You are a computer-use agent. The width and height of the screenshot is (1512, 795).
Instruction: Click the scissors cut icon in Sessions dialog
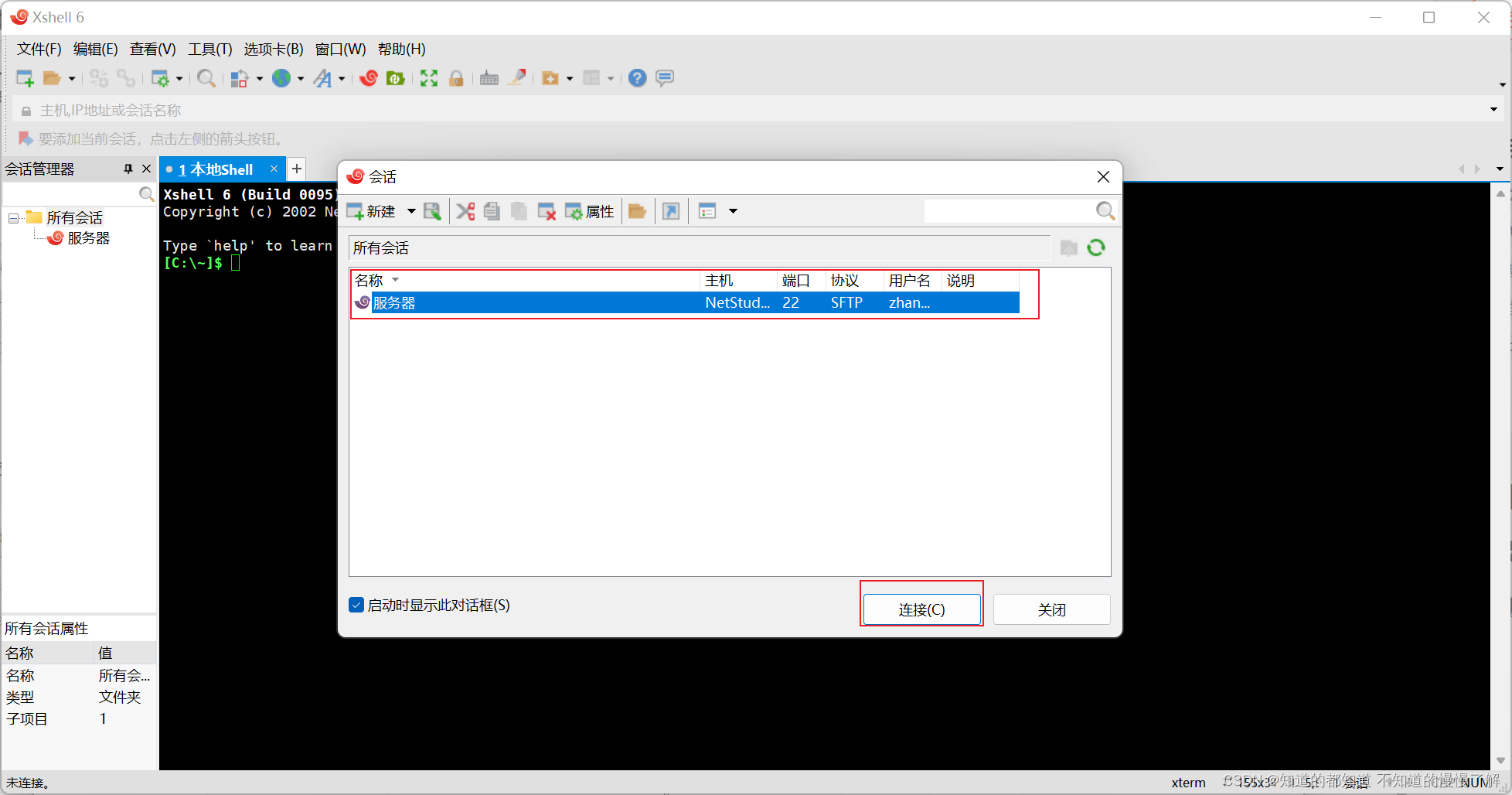[x=465, y=211]
